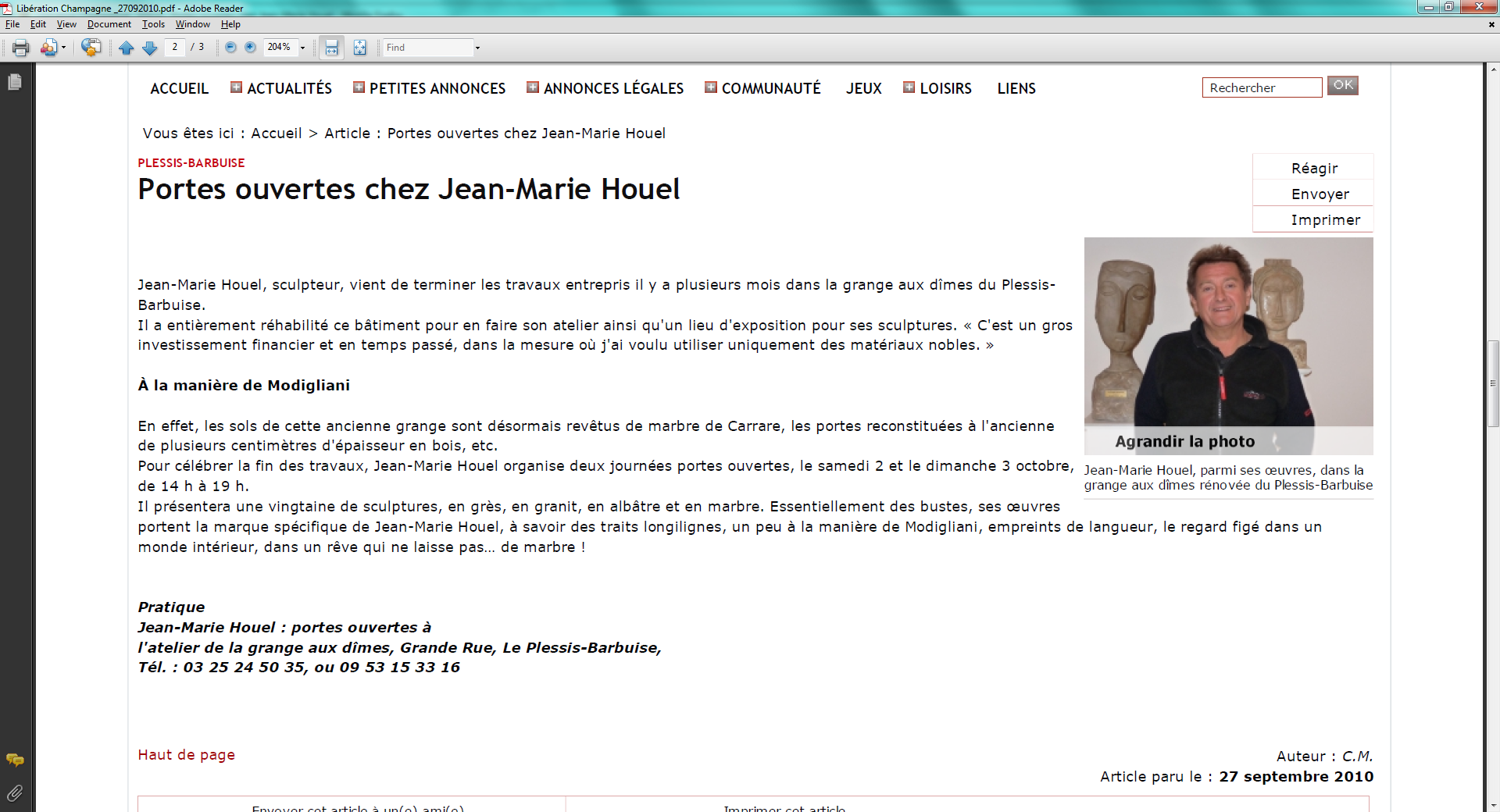
Task: Open the File menu
Action: [x=12, y=24]
